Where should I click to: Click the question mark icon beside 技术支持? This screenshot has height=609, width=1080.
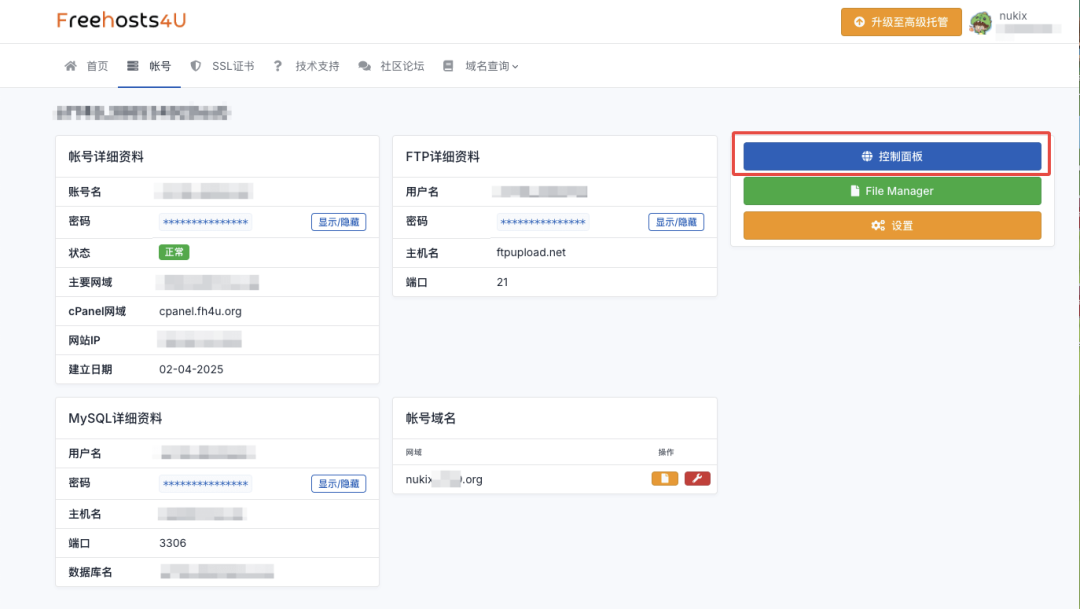point(278,66)
